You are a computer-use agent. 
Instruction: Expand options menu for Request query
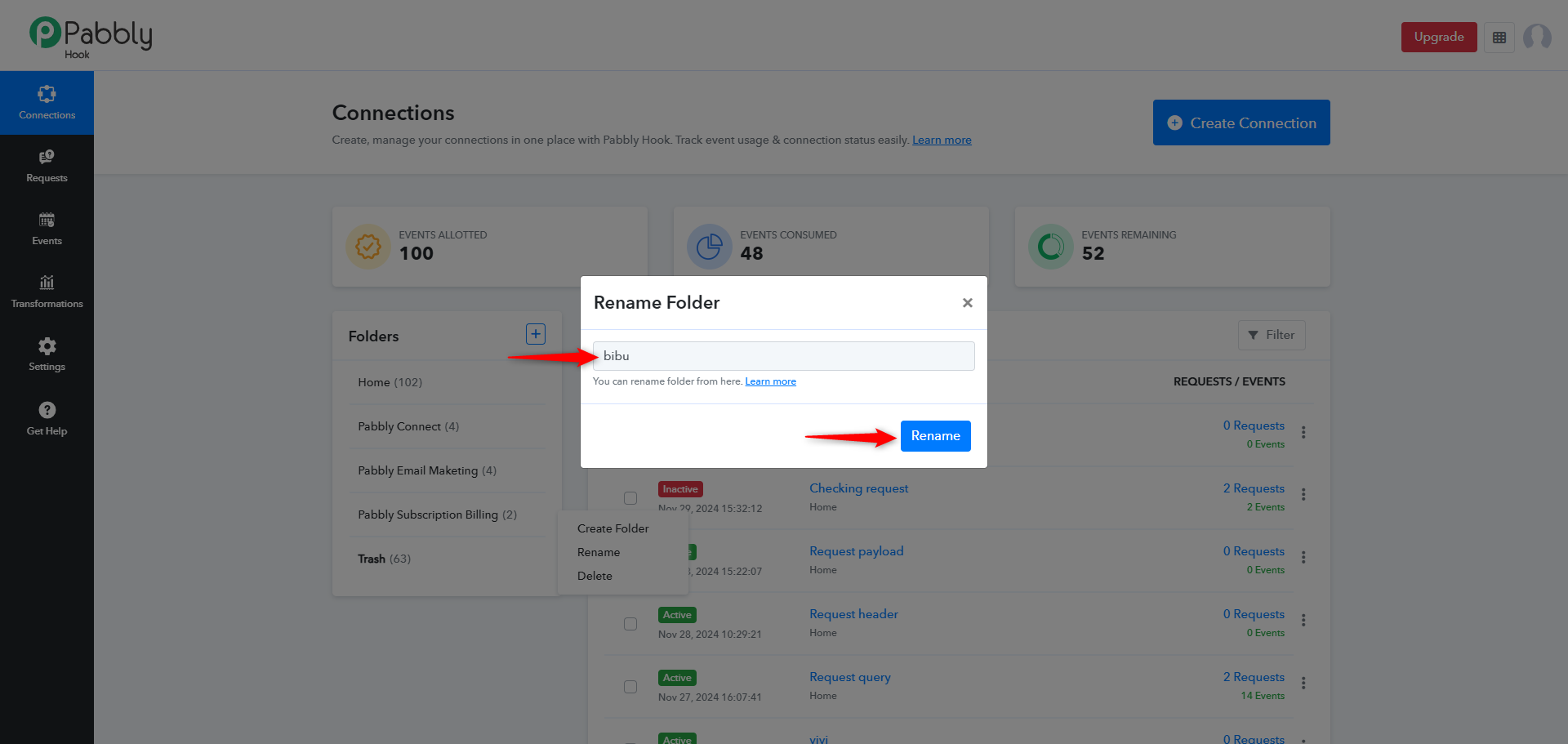click(x=1303, y=684)
